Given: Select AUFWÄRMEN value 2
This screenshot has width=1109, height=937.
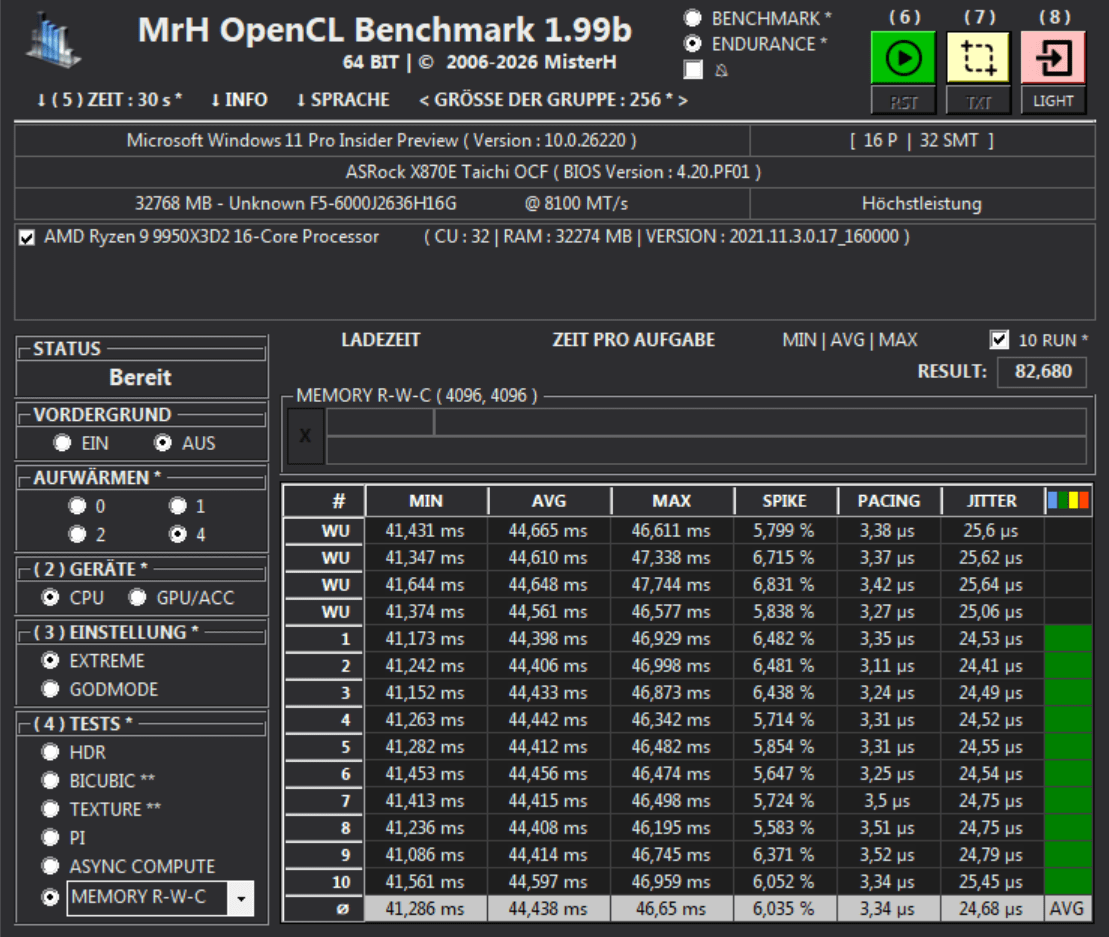Looking at the screenshot, I should [77, 534].
